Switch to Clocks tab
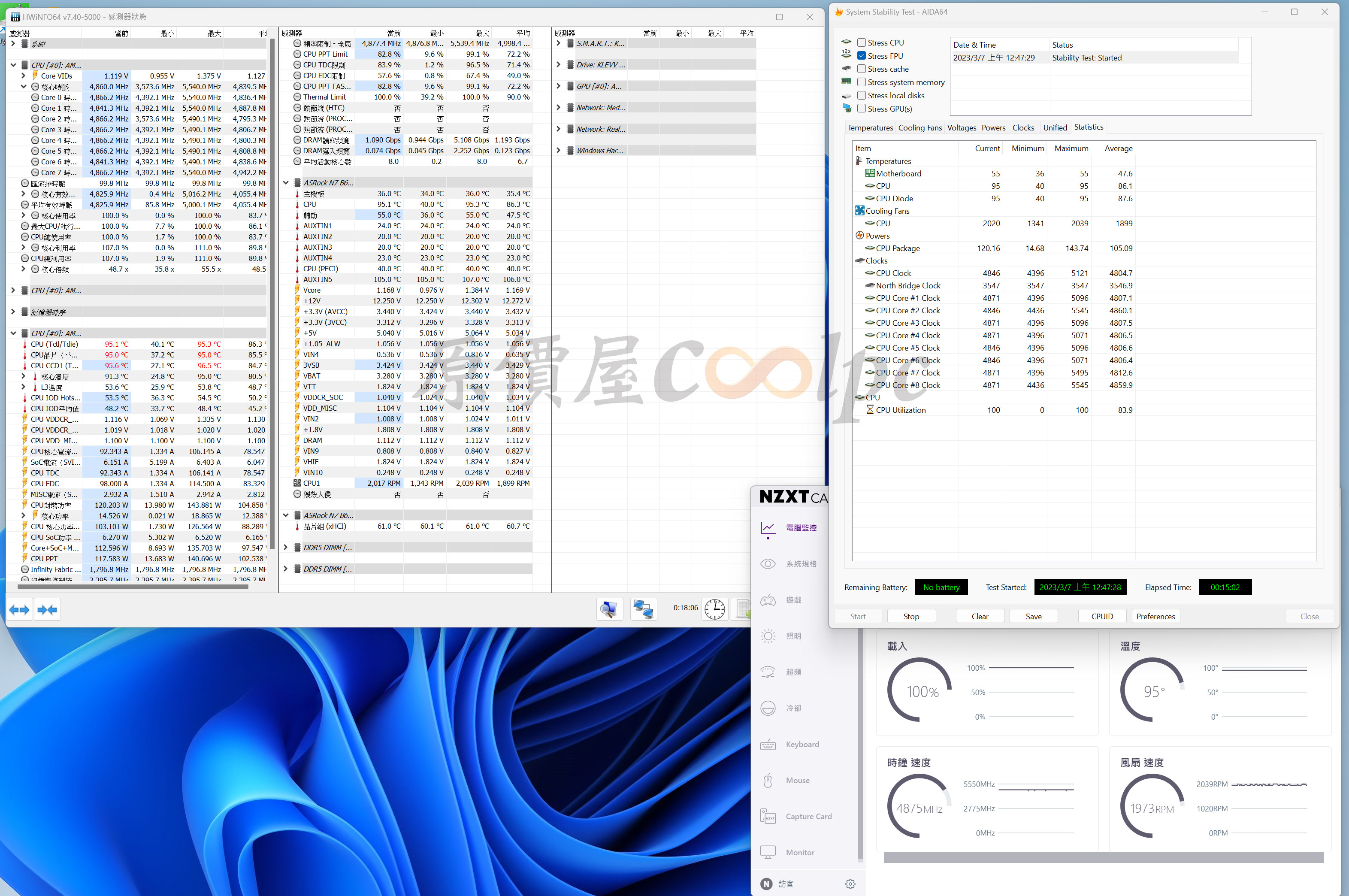Image resolution: width=1349 pixels, height=896 pixels. click(x=1023, y=127)
